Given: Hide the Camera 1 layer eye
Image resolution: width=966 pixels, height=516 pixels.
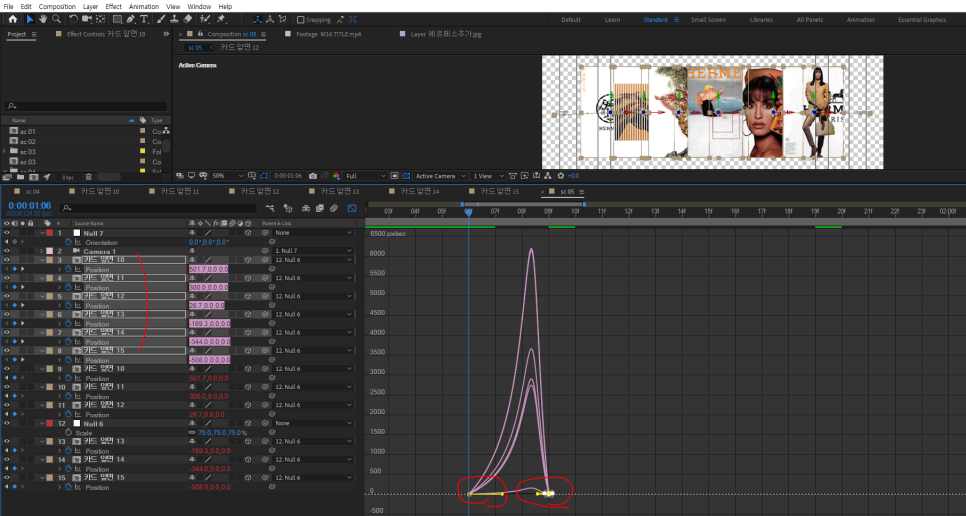Looking at the screenshot, I should (x=7, y=251).
